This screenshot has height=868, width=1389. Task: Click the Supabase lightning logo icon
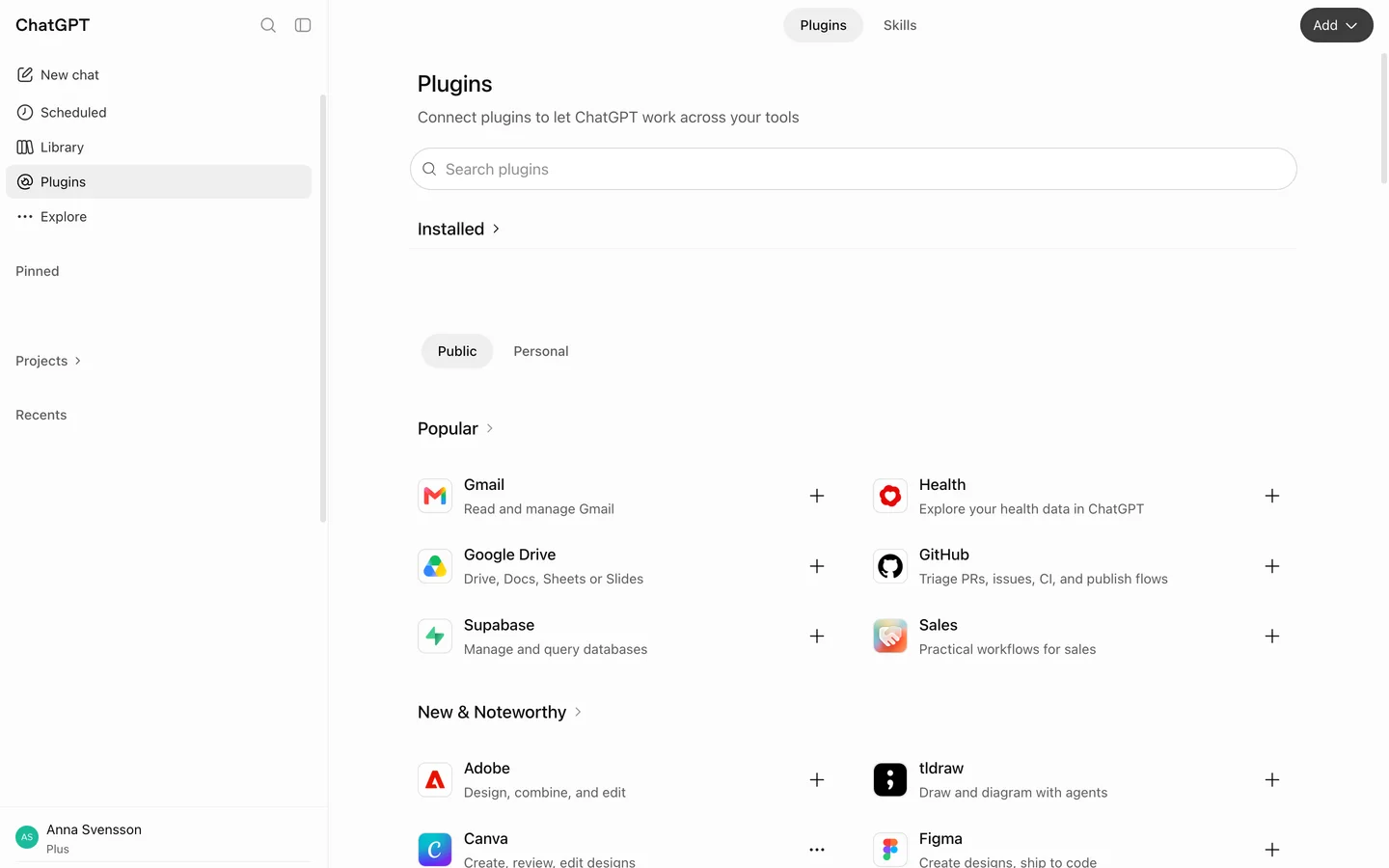click(435, 637)
